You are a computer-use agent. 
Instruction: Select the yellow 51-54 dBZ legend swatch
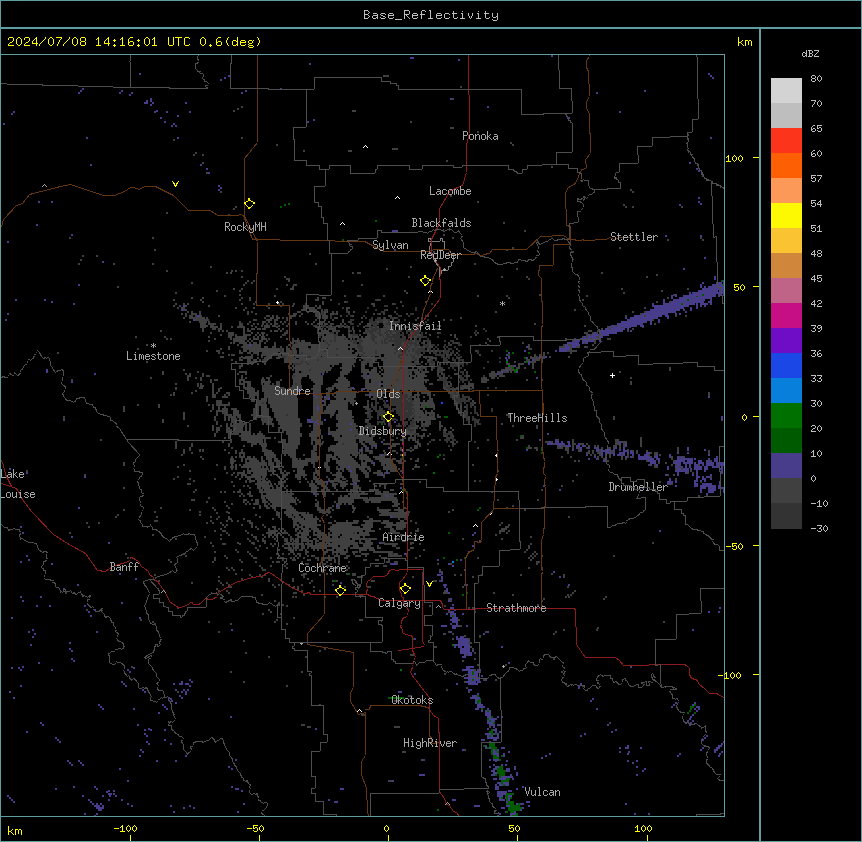786,215
